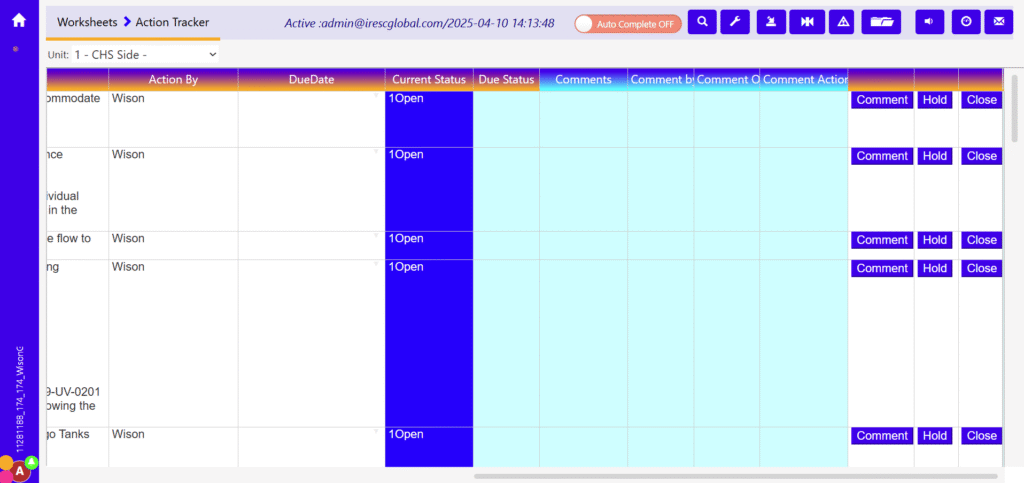Toggle the Auto Complete OFF switch
Image resolution: width=1024 pixels, height=483 pixels.
tap(628, 23)
